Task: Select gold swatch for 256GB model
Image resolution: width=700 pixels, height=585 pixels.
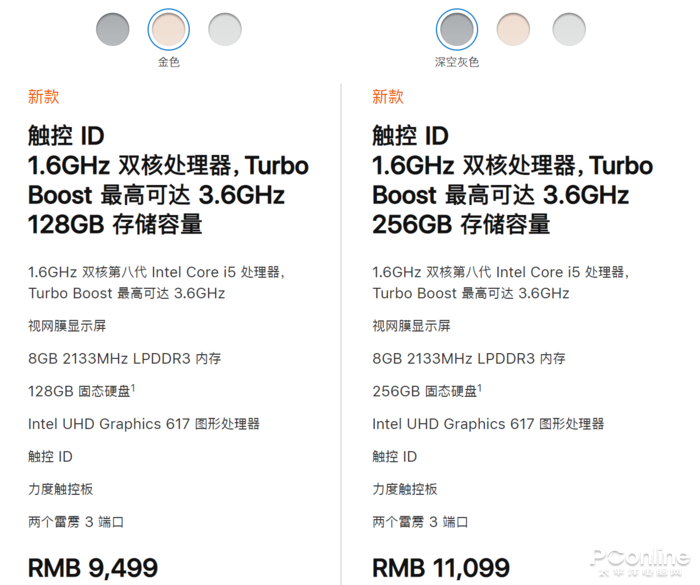Action: pos(513,29)
